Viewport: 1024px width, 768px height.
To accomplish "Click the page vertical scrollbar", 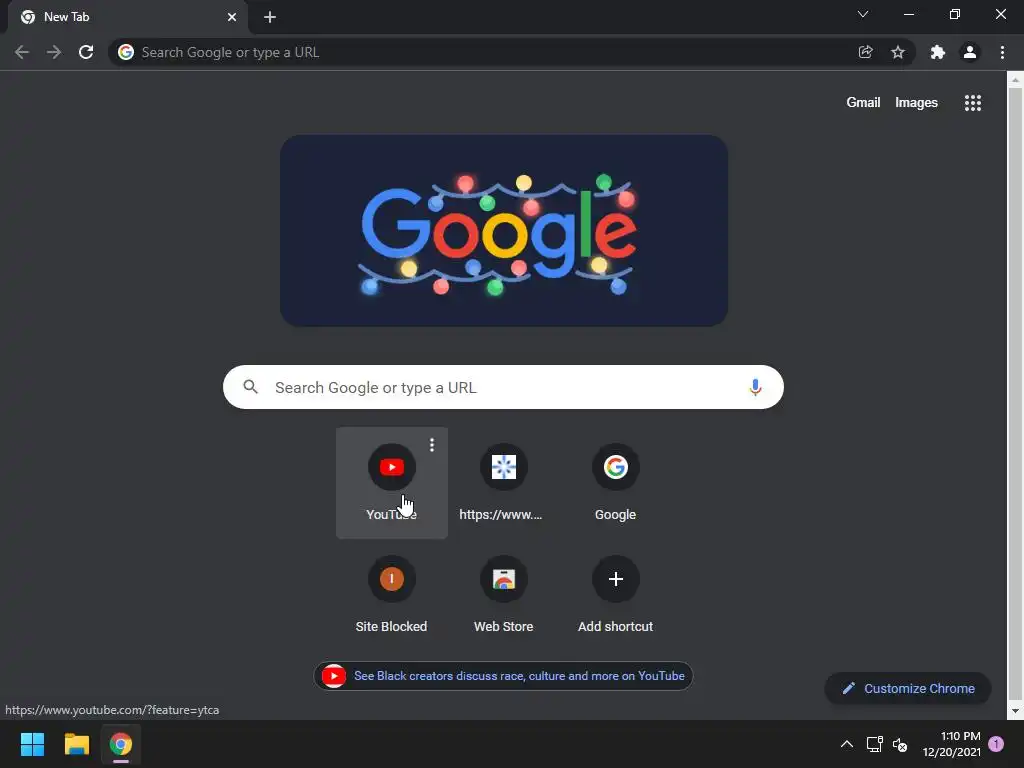I will 1015,394.
